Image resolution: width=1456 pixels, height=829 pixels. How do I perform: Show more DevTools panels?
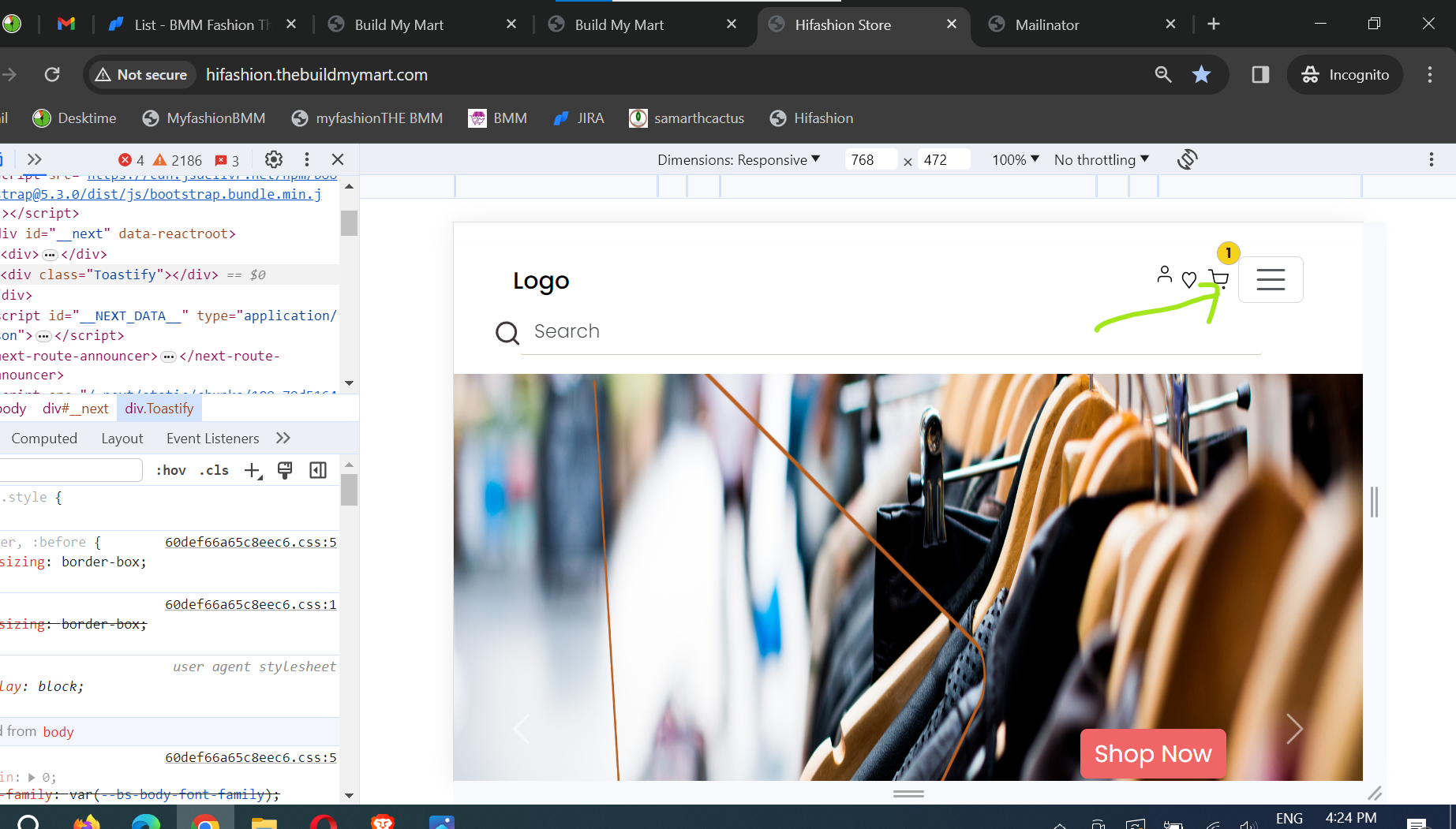coord(34,159)
